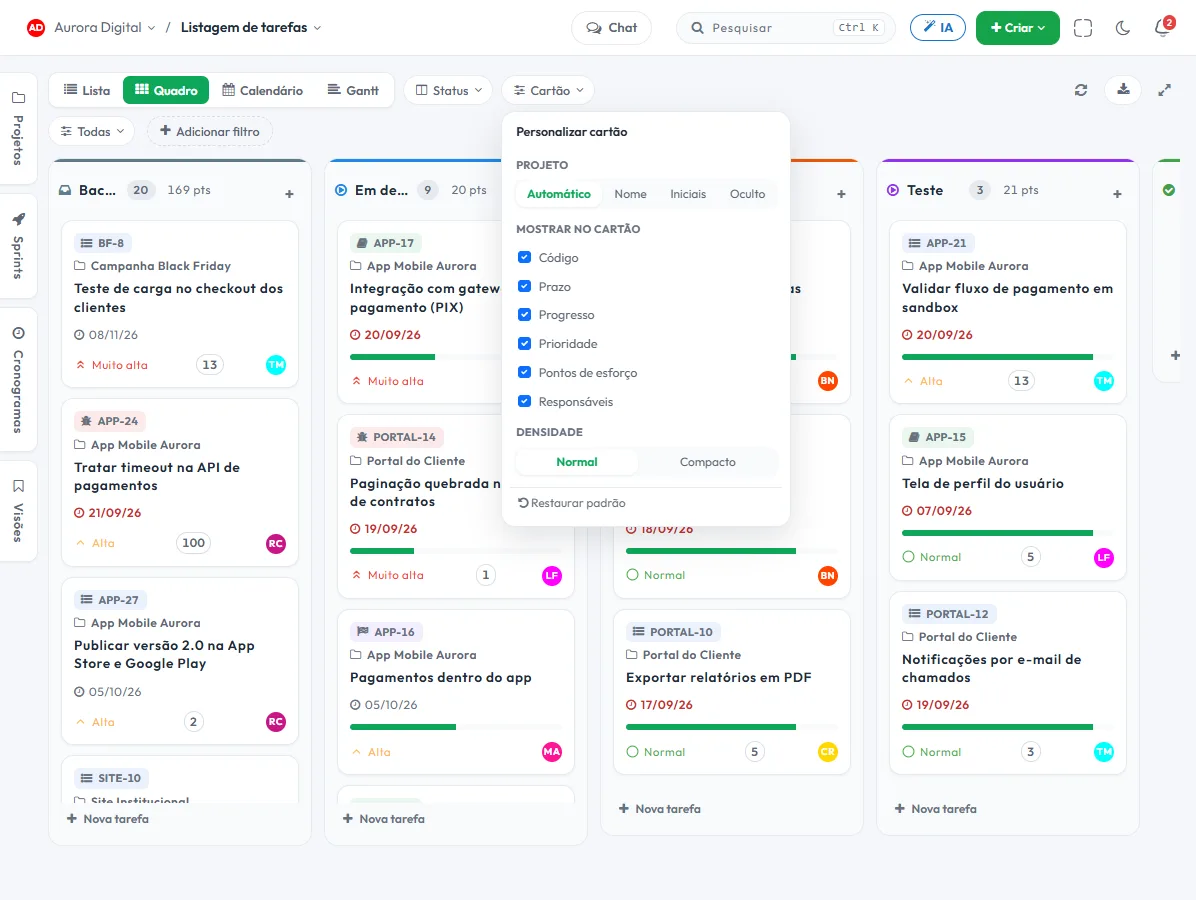The height and width of the screenshot is (900, 1196).
Task: Click green check icon of last column
Action: [1169, 190]
